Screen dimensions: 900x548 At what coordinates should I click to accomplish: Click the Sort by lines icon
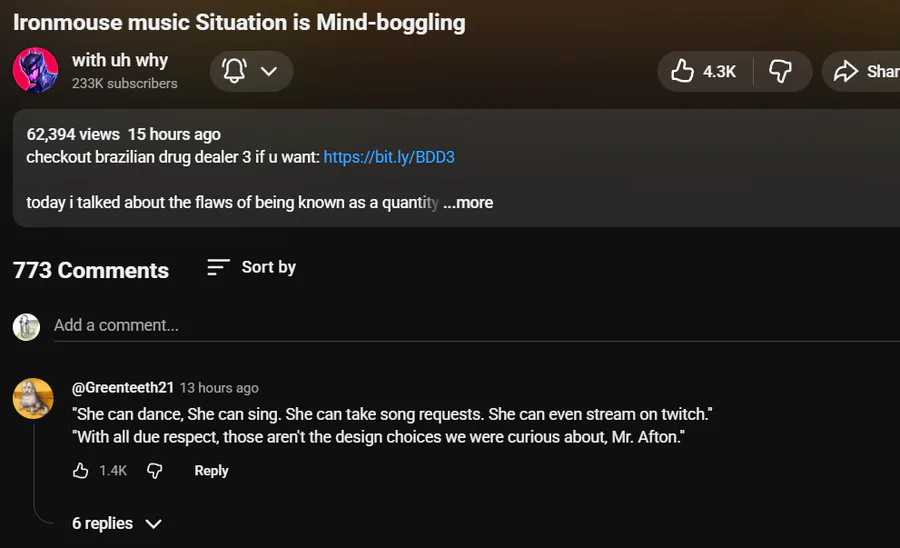tap(218, 267)
